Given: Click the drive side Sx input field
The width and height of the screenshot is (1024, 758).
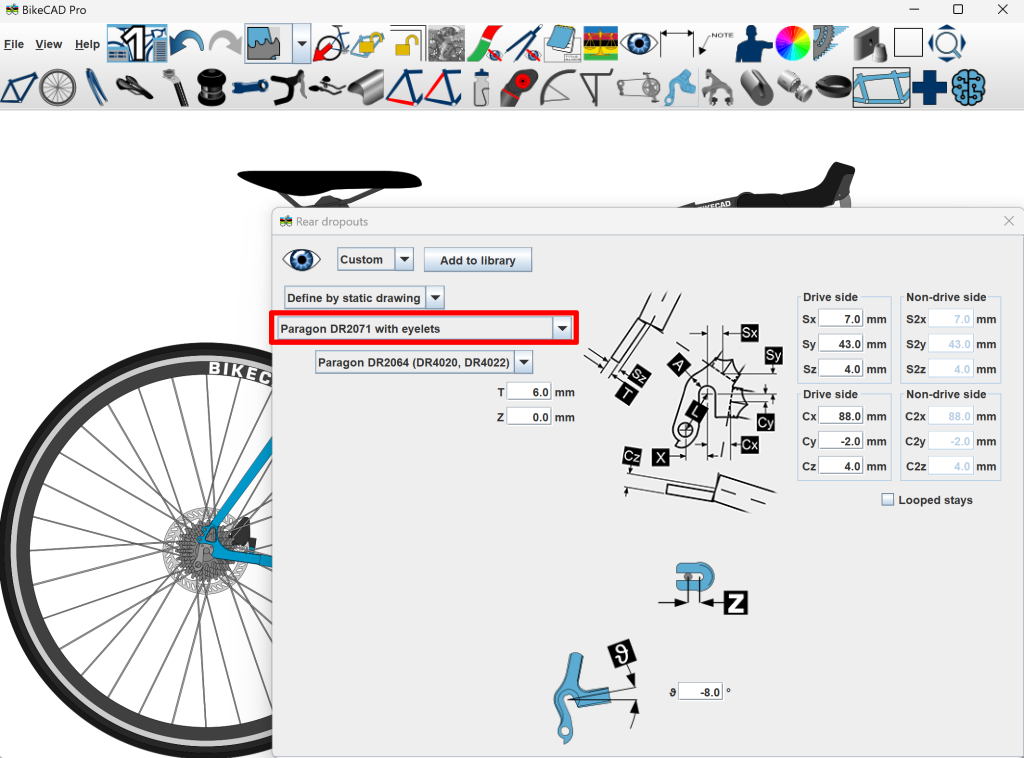Looking at the screenshot, I should point(841,319).
